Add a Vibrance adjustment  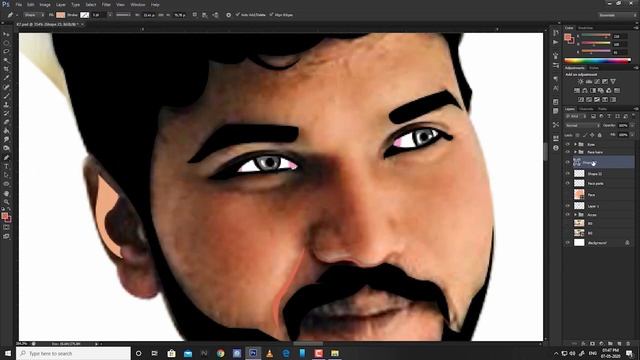click(x=613, y=82)
